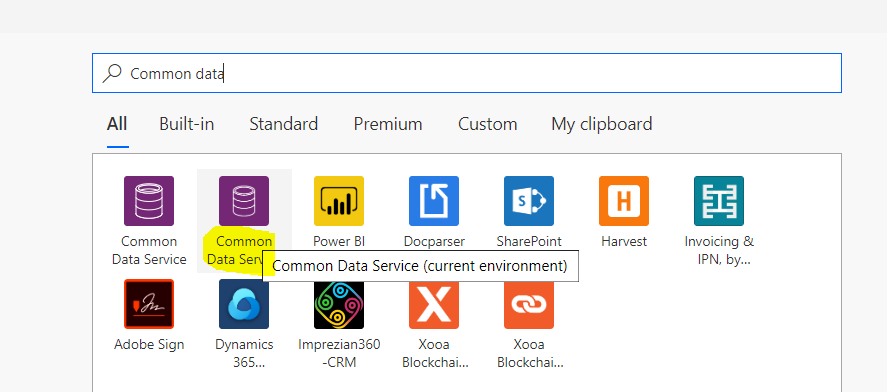Screen dimensions: 887x392
Task: Choose Common Data Service (current environment) connector icon
Action: pos(244,201)
